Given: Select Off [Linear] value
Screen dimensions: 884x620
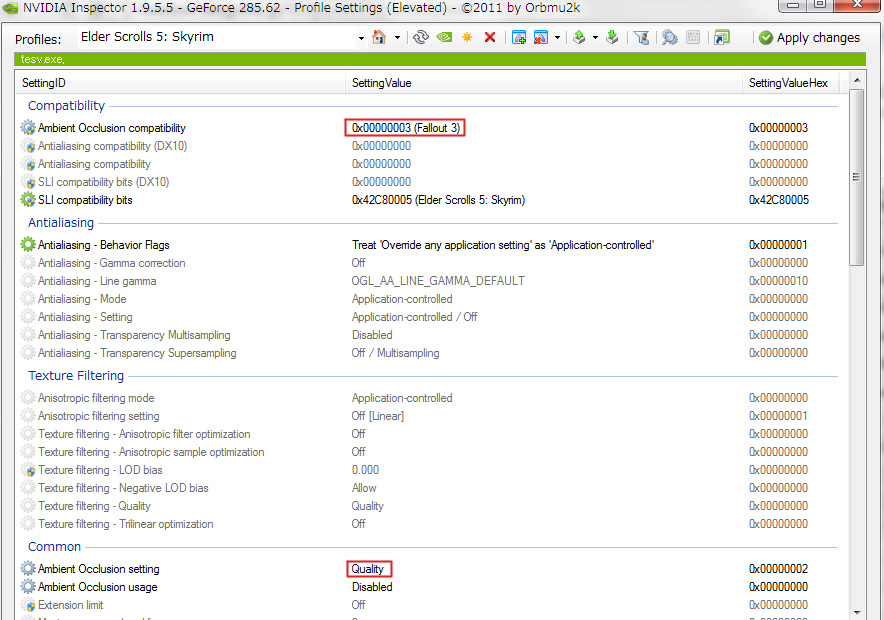Looking at the screenshot, I should tap(378, 416).
